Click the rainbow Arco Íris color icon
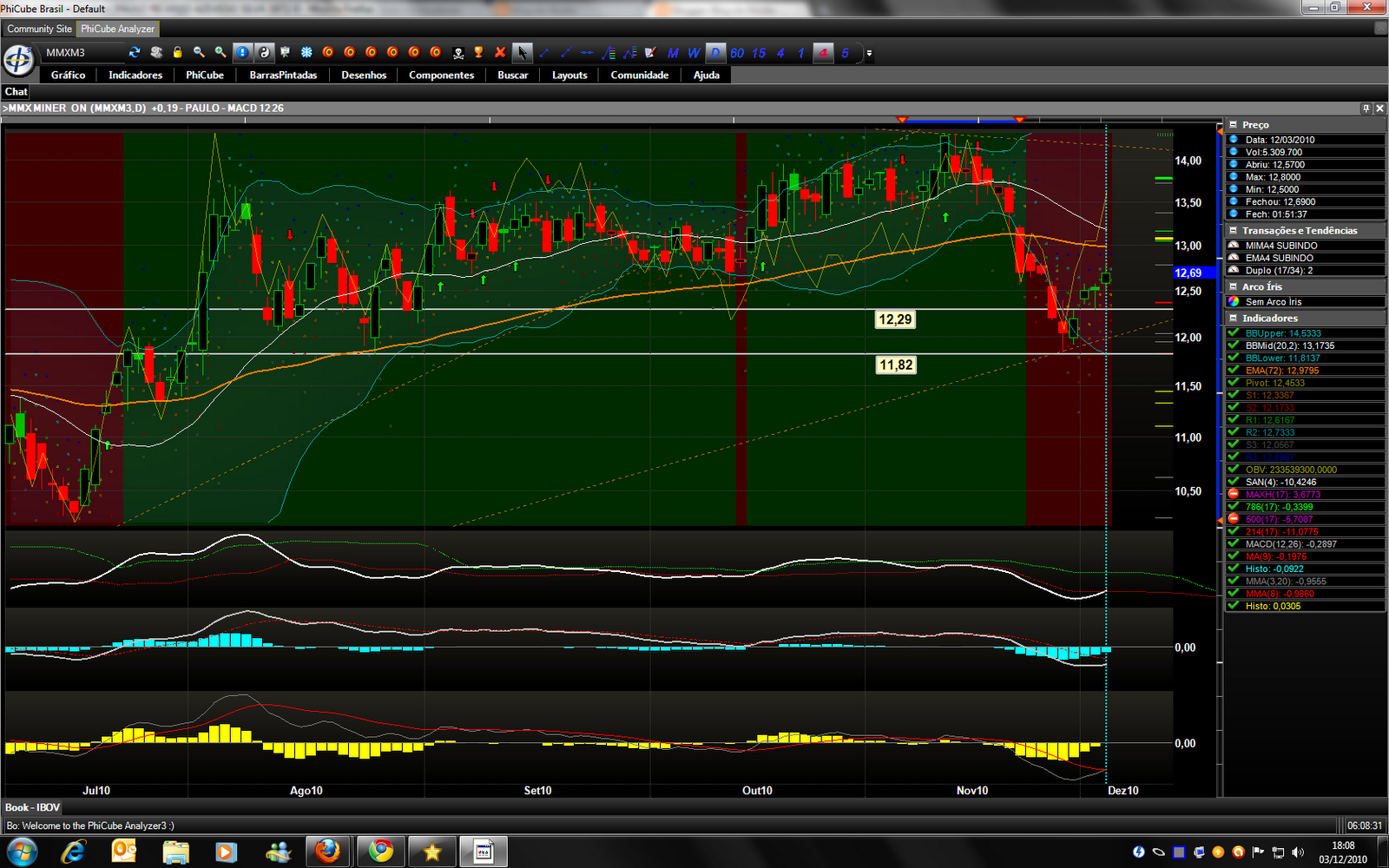 point(1234,301)
